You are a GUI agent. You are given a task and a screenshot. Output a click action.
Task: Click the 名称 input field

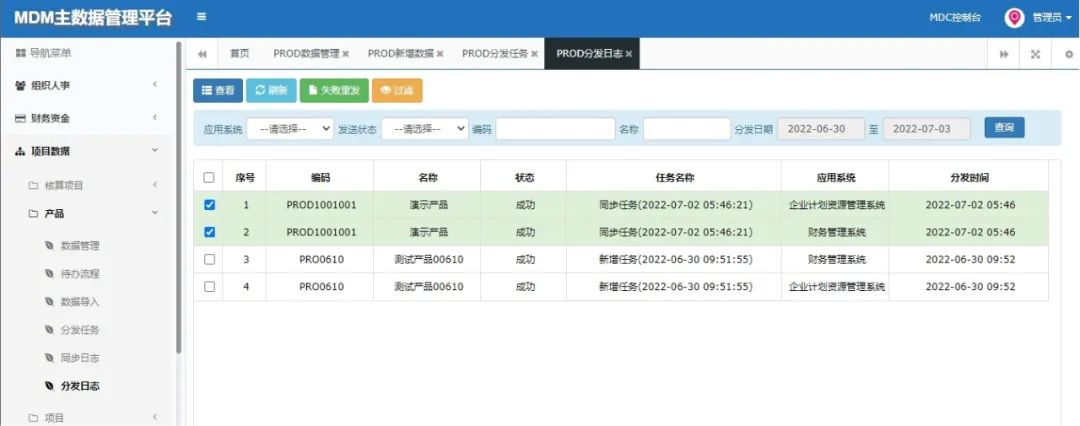[x=687, y=129]
